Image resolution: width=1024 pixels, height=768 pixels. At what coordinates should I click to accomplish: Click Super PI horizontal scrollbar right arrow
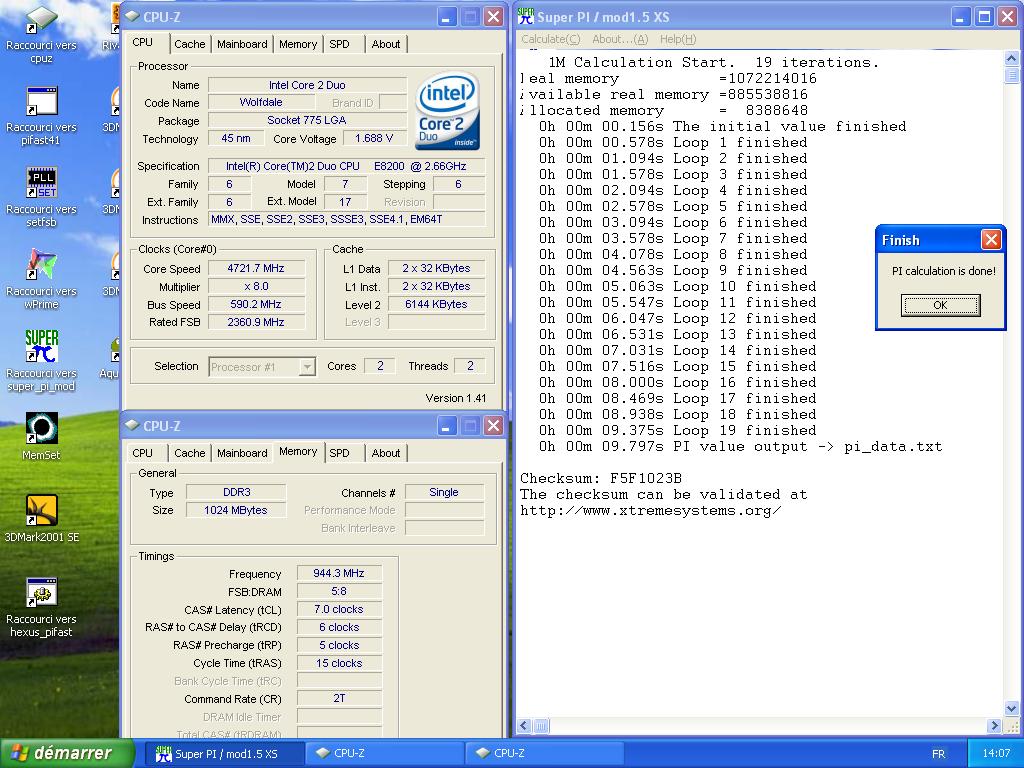point(994,726)
